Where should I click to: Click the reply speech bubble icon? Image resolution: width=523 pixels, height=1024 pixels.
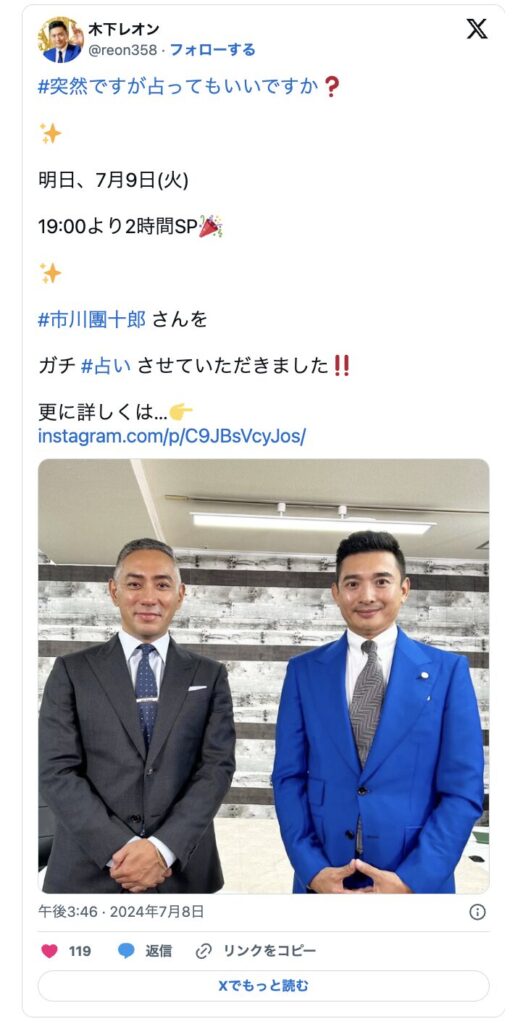[126, 951]
